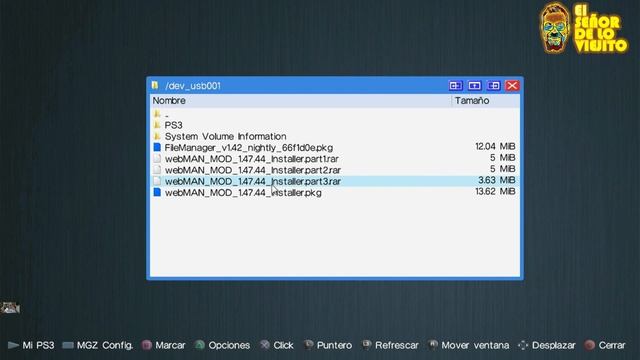Open MGZ Config. in the bottom bar
This screenshot has width=640, height=360.
(x=98, y=345)
